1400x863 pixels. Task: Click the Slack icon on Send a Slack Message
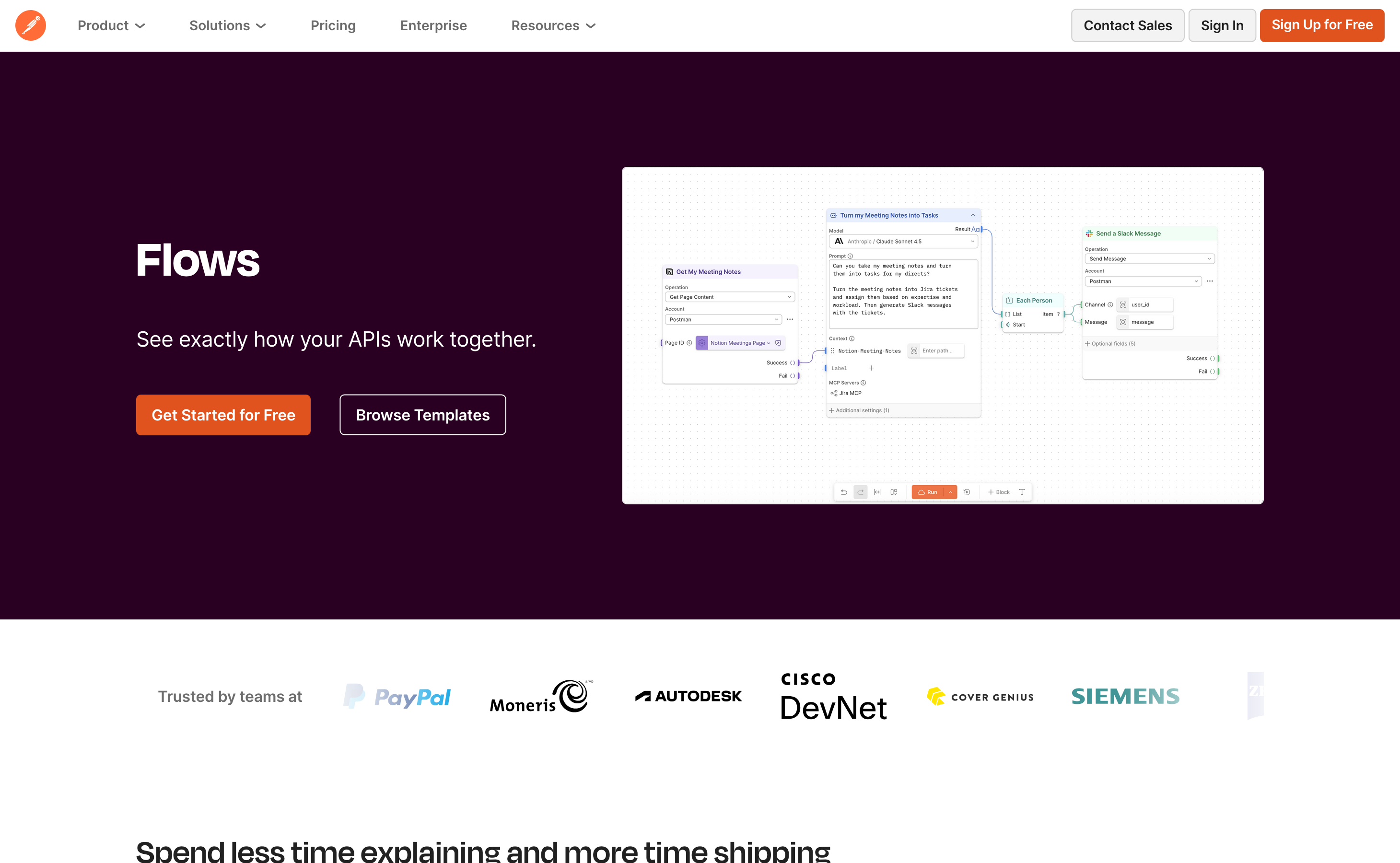point(1089,233)
